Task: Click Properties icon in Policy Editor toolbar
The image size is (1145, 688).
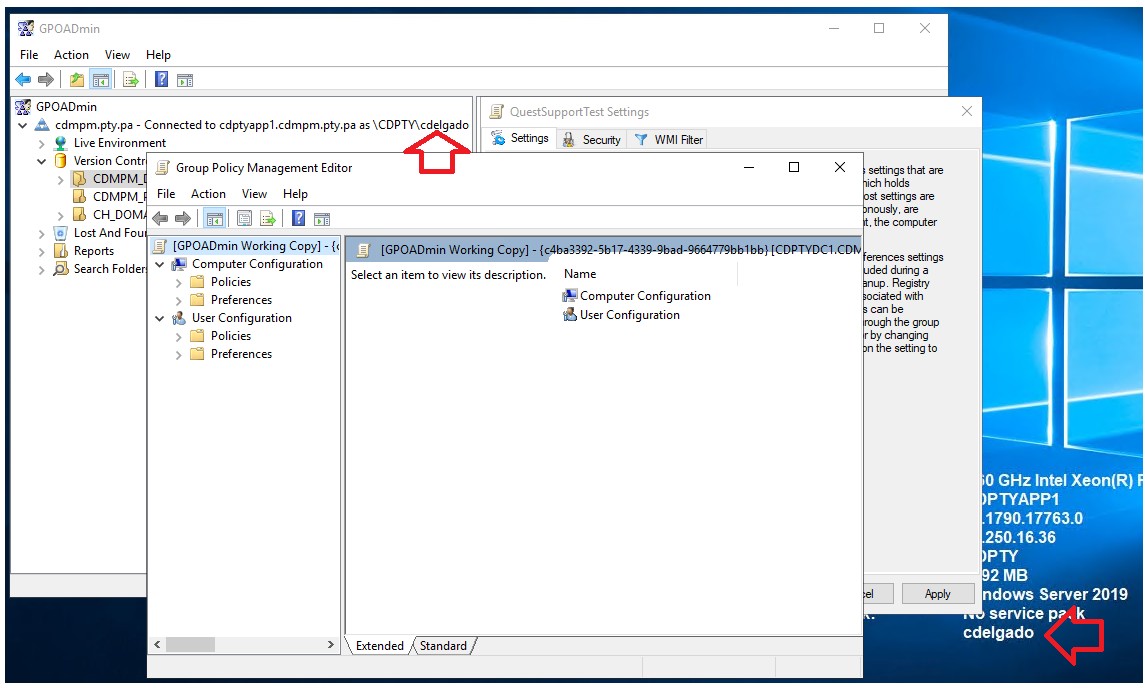Action: click(245, 218)
